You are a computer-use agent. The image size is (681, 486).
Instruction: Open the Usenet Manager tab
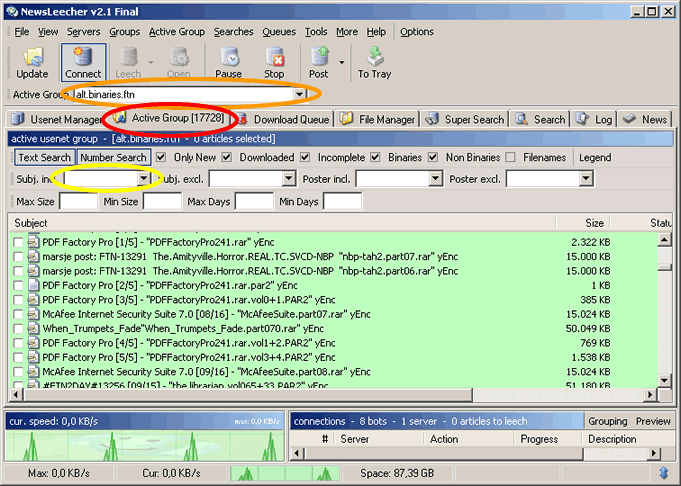point(56,119)
